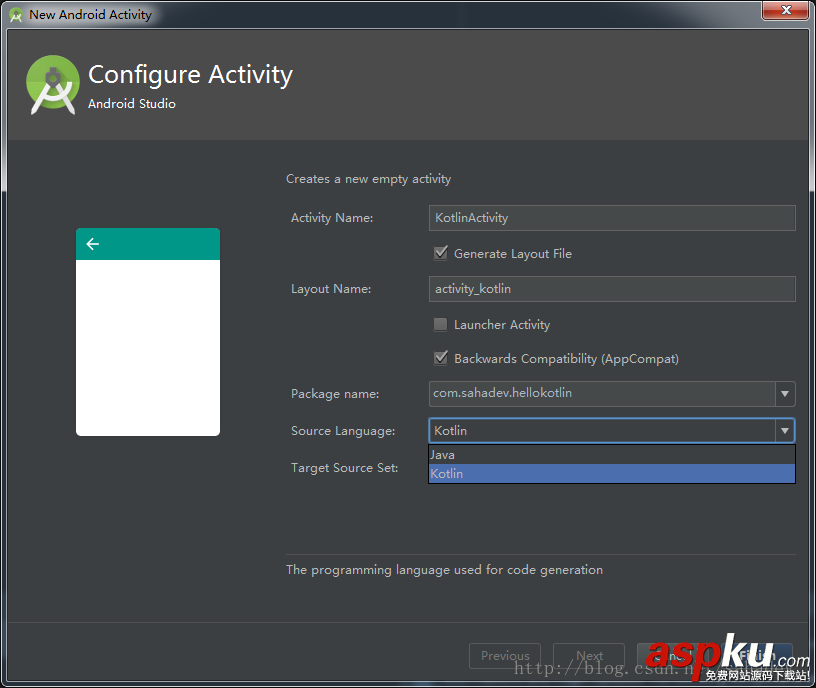The width and height of the screenshot is (816, 688).
Task: Uncheck Backwards Compatibility (AppCompat)
Action: tap(441, 359)
